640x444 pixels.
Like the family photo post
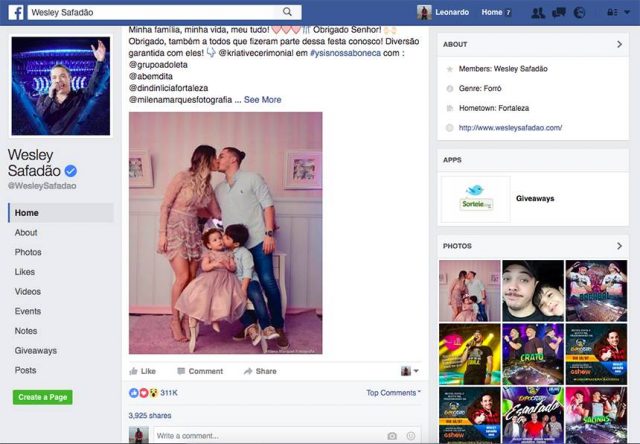click(142, 371)
